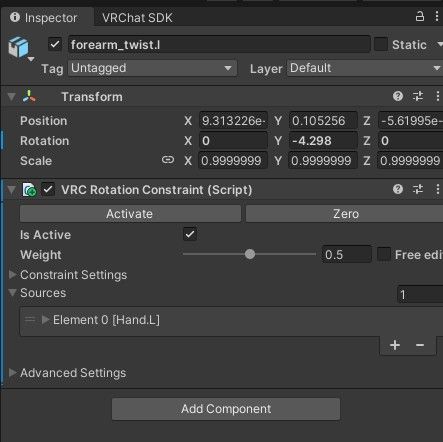This screenshot has height=442, width=443.
Task: Click the GameObject cube icon picker
Action: tap(19, 47)
